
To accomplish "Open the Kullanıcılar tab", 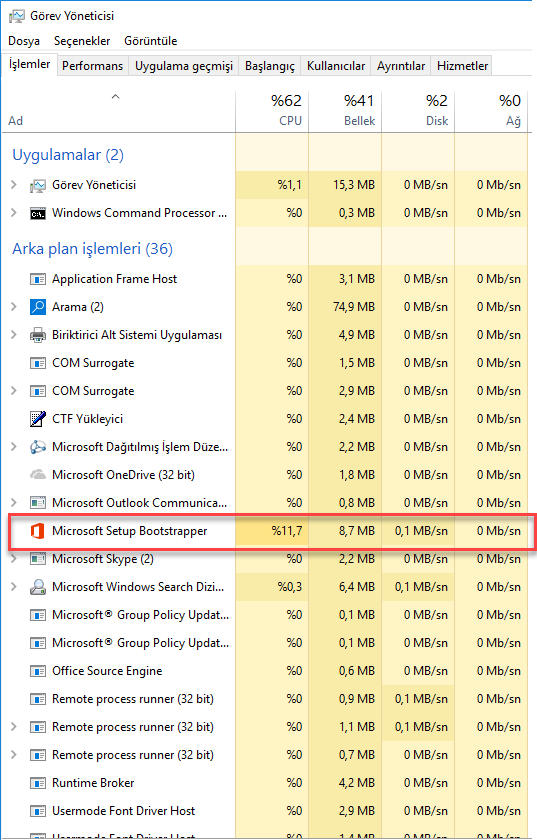I will (335, 66).
